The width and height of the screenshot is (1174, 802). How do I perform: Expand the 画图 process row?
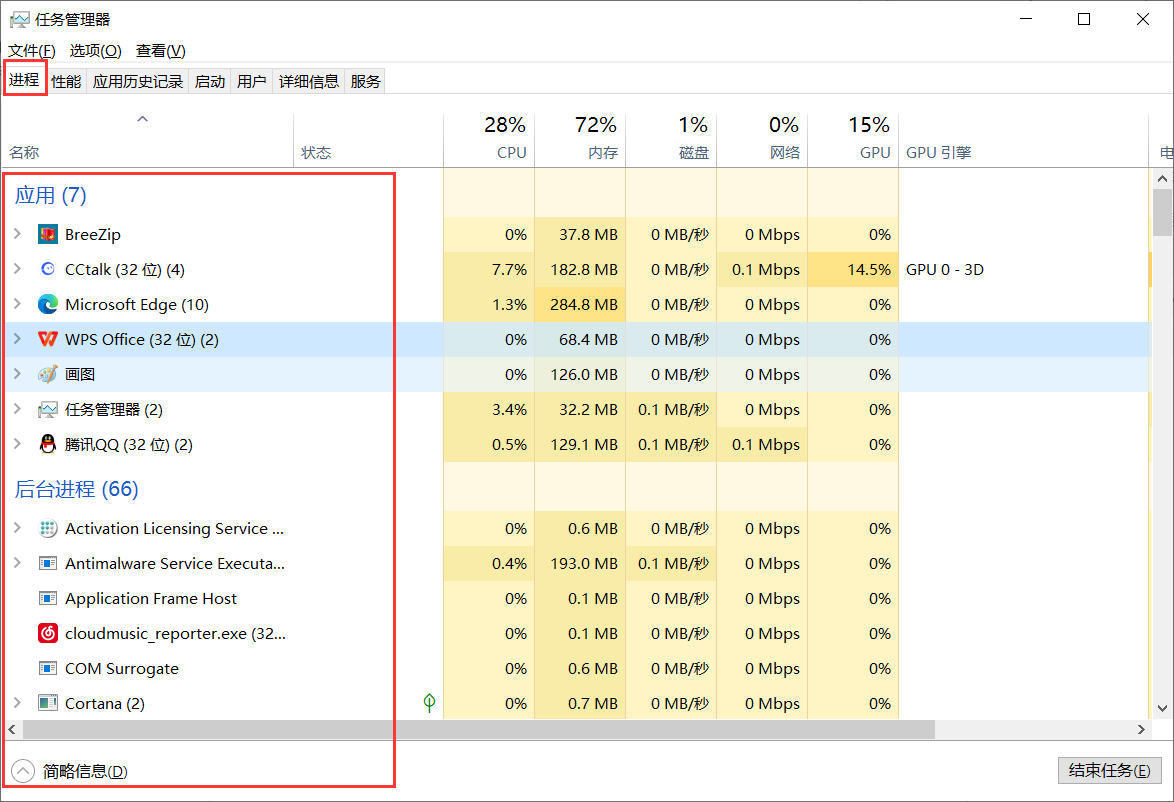pos(17,374)
